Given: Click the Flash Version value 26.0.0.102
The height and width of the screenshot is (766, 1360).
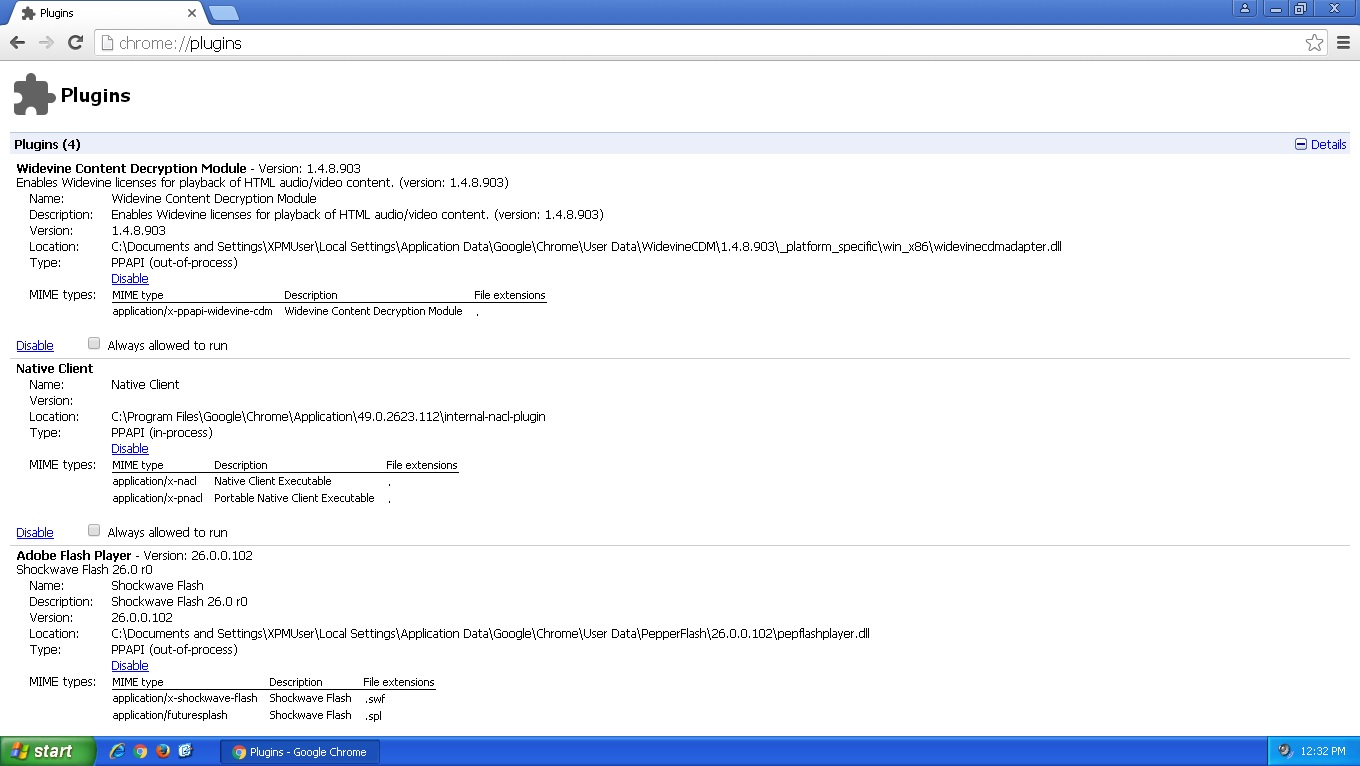Looking at the screenshot, I should pos(142,618).
